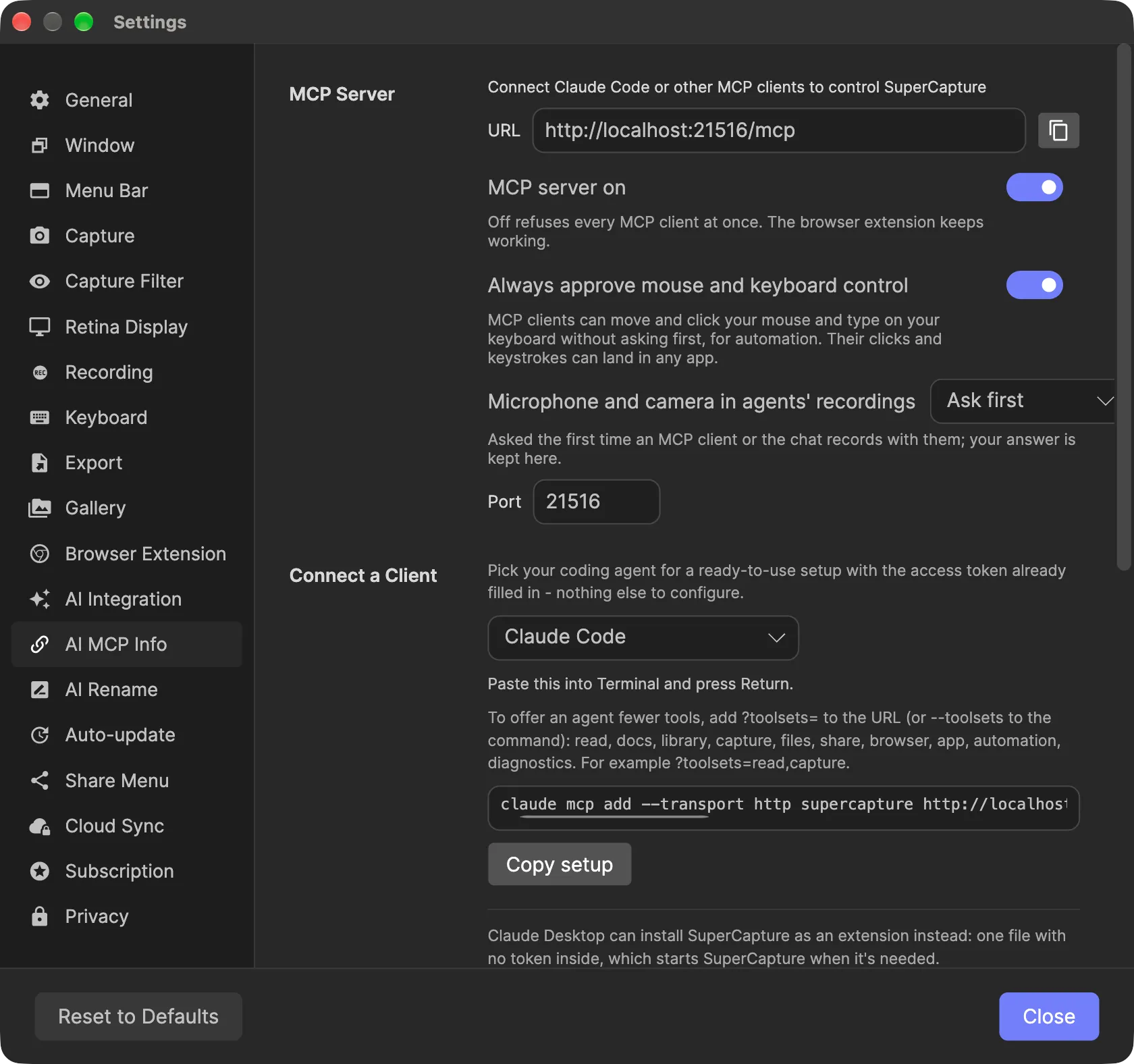Click the claude mcp add command box
This screenshot has height=1064, width=1134.
[x=784, y=807]
